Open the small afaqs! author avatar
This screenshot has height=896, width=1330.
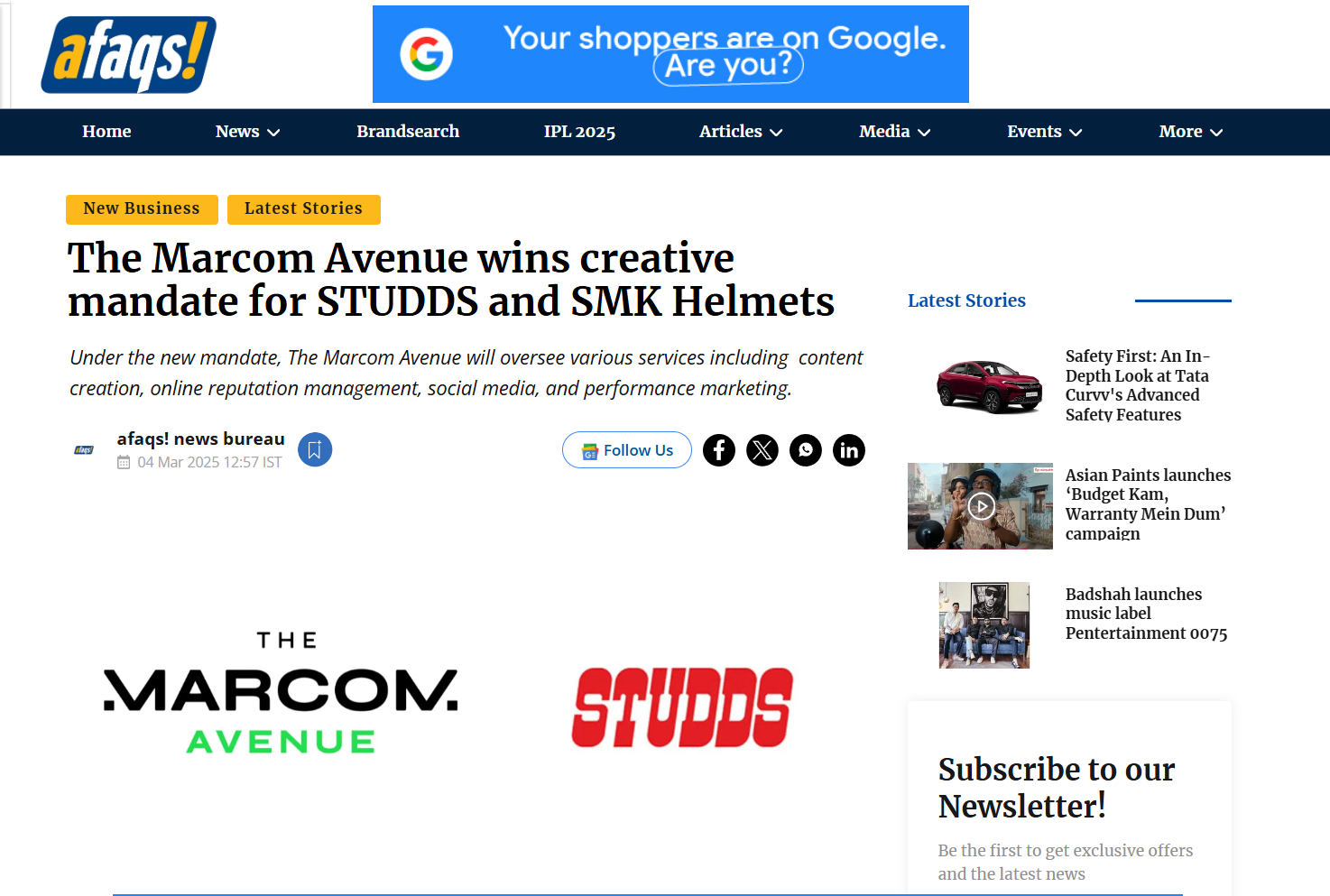(84, 449)
